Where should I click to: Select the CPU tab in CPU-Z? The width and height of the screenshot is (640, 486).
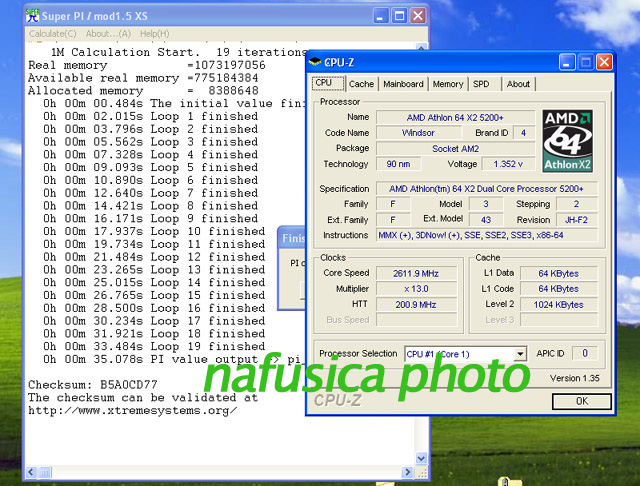coord(328,83)
